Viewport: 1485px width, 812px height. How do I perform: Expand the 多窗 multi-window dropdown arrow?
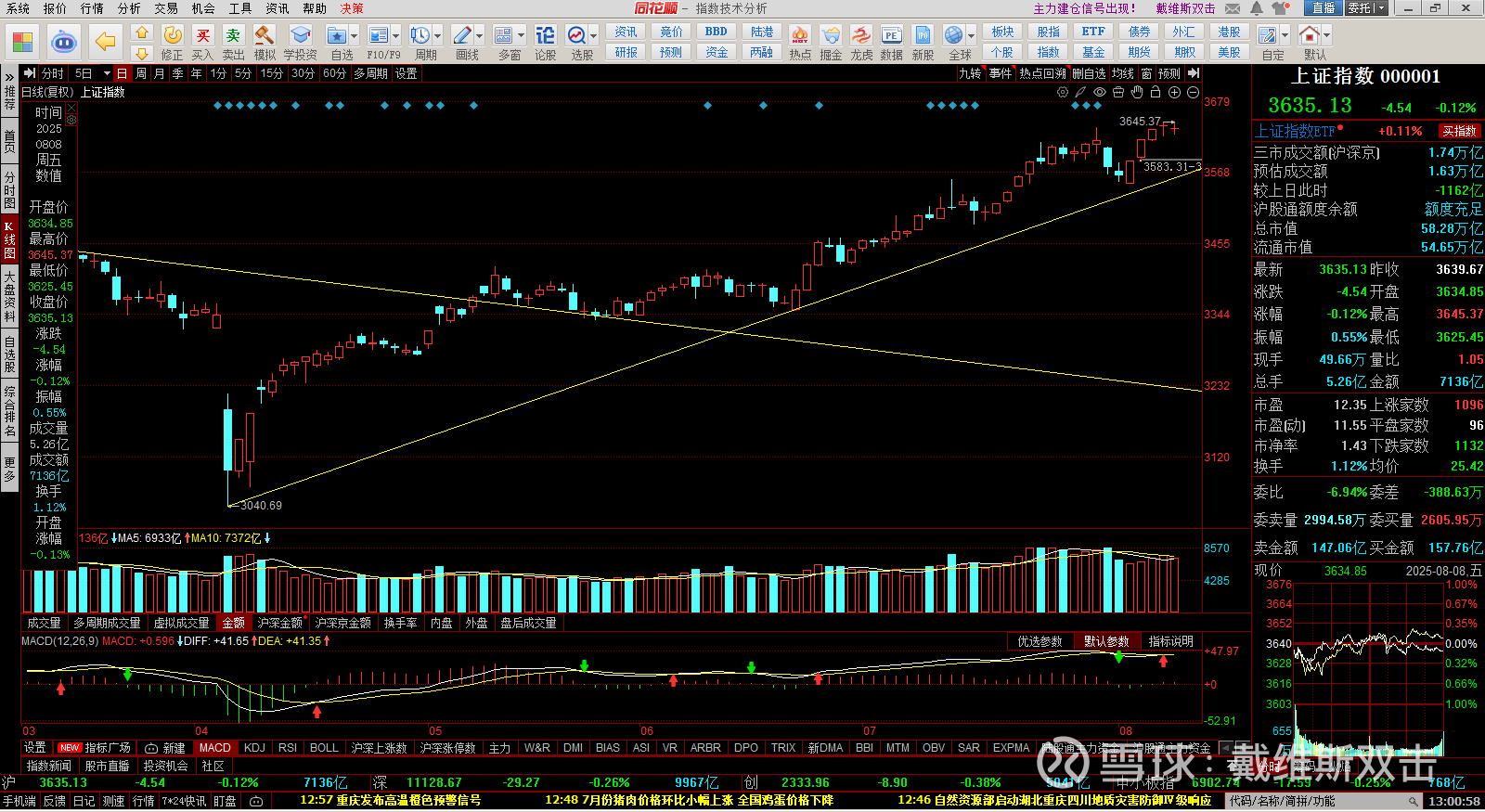(x=521, y=37)
